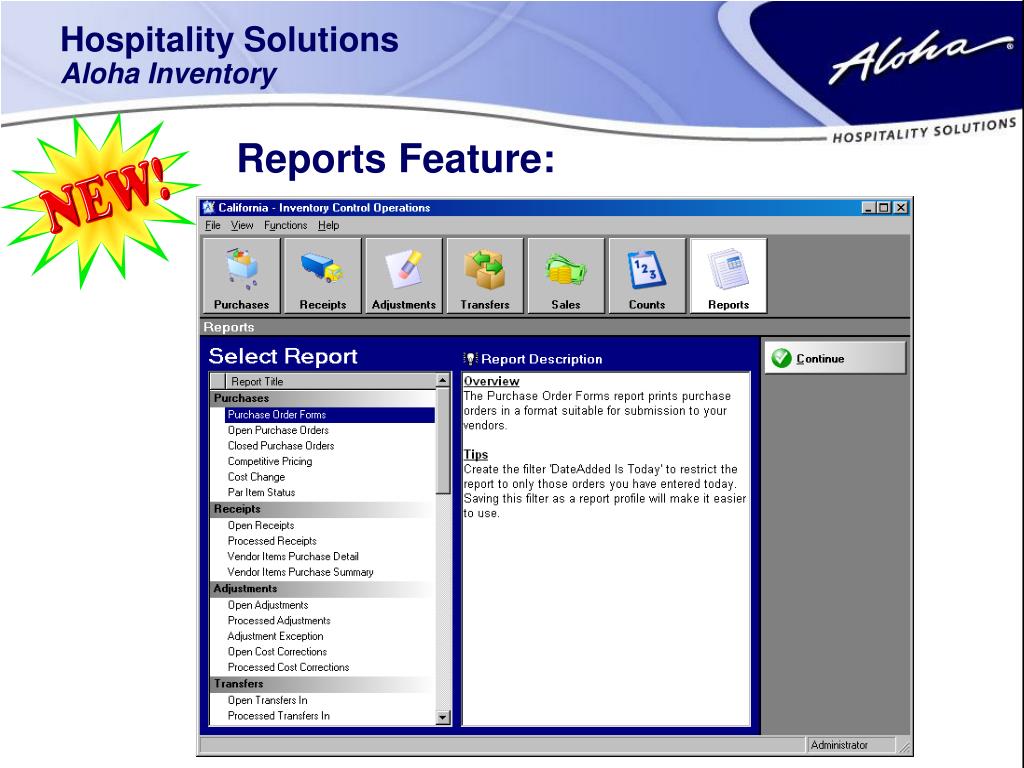Select the Processed Receipts report

(x=272, y=541)
